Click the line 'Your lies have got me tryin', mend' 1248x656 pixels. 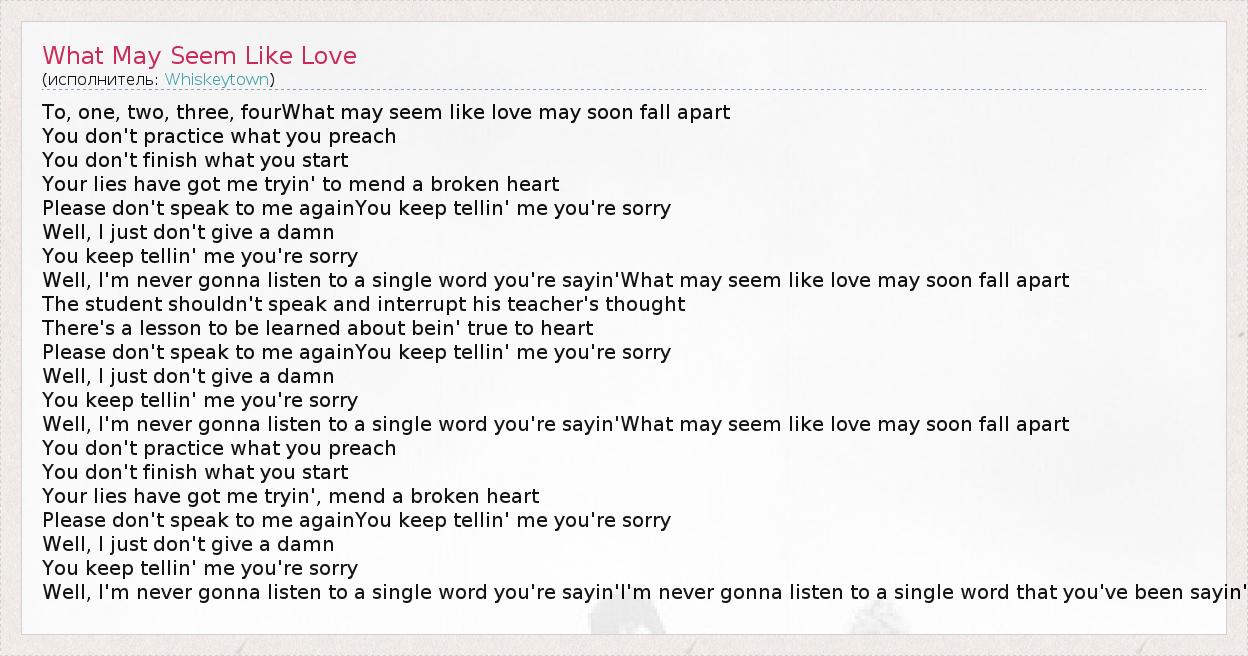click(290, 496)
